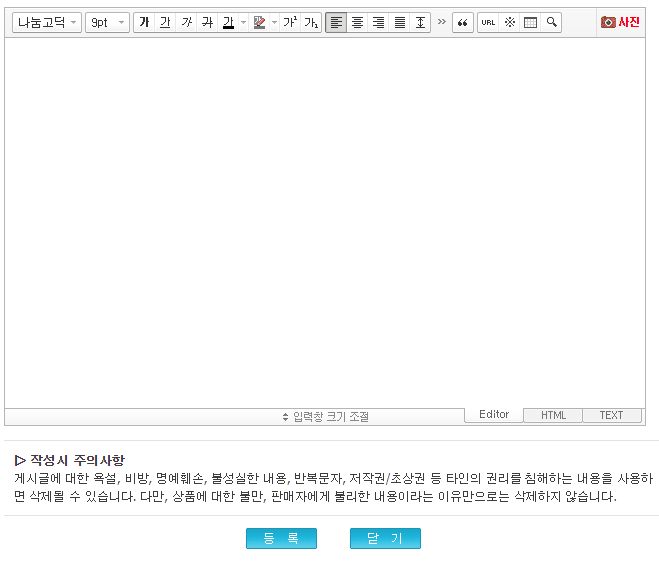This screenshot has height=563, width=659.
Task: Insert a quotation block
Action: point(462,22)
